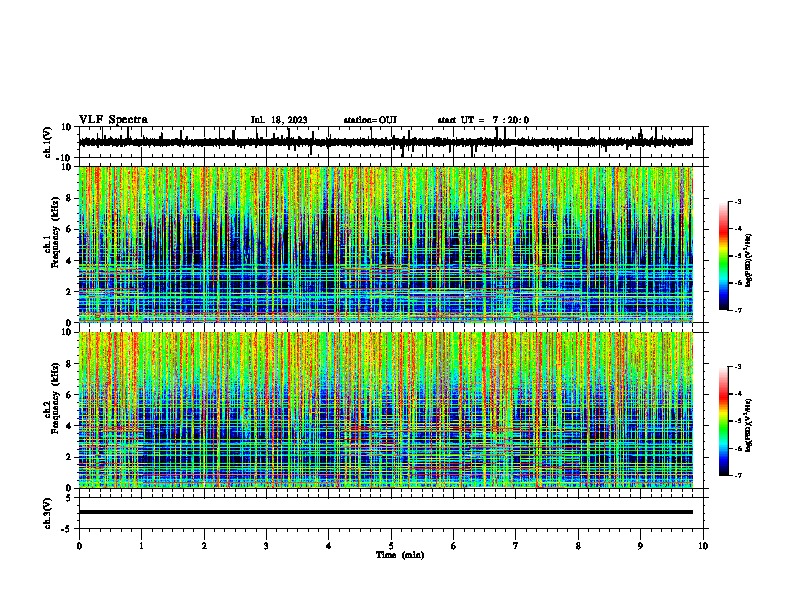Click the start UT time header
Image resolution: width=792 pixels, height=612 pixels.
tap(483, 120)
